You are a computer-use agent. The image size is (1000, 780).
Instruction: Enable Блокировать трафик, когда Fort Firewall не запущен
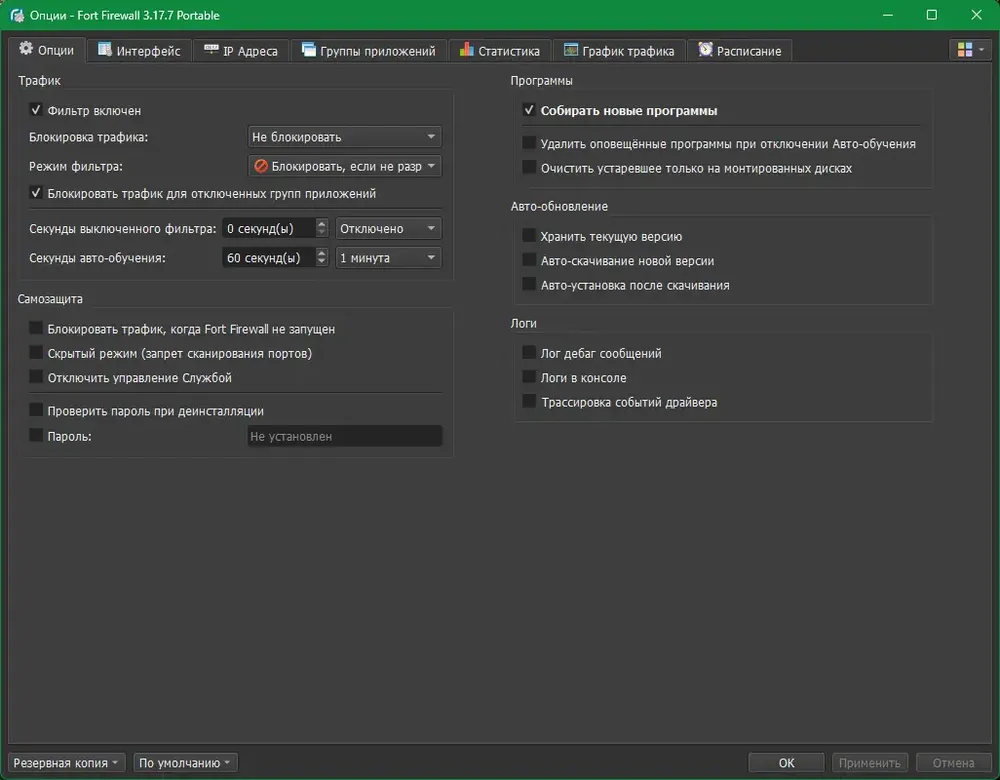pos(36,328)
